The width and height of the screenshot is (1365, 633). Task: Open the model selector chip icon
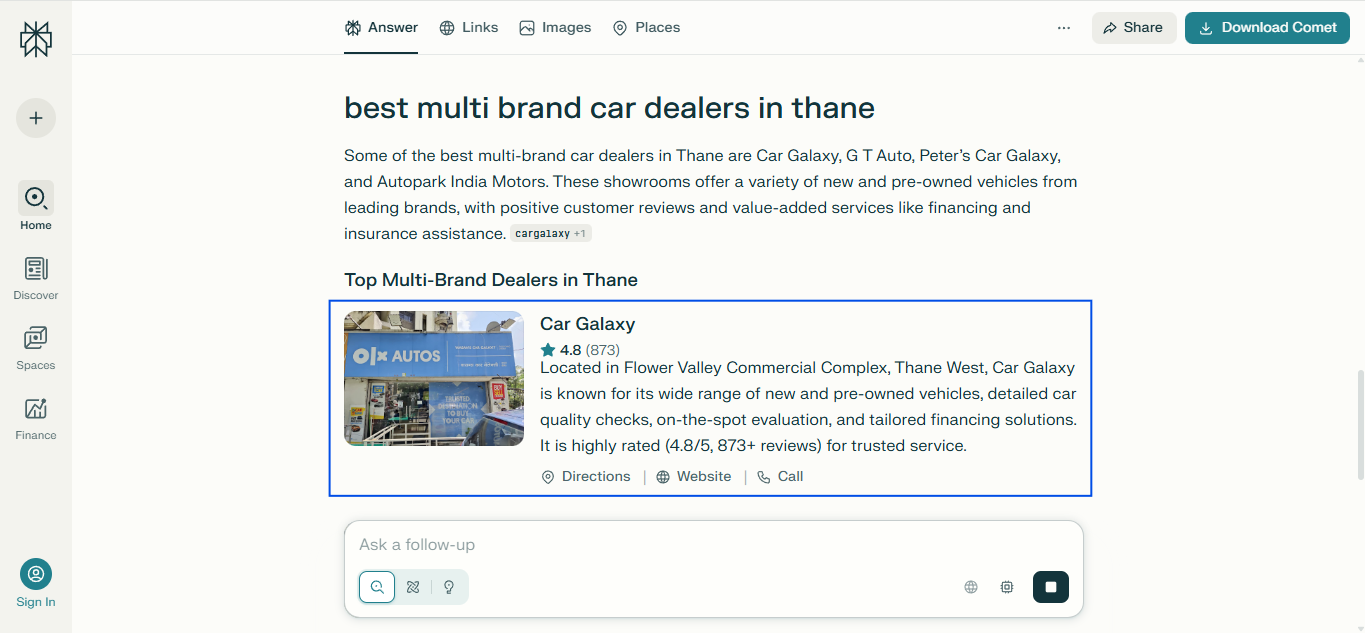click(x=1006, y=587)
